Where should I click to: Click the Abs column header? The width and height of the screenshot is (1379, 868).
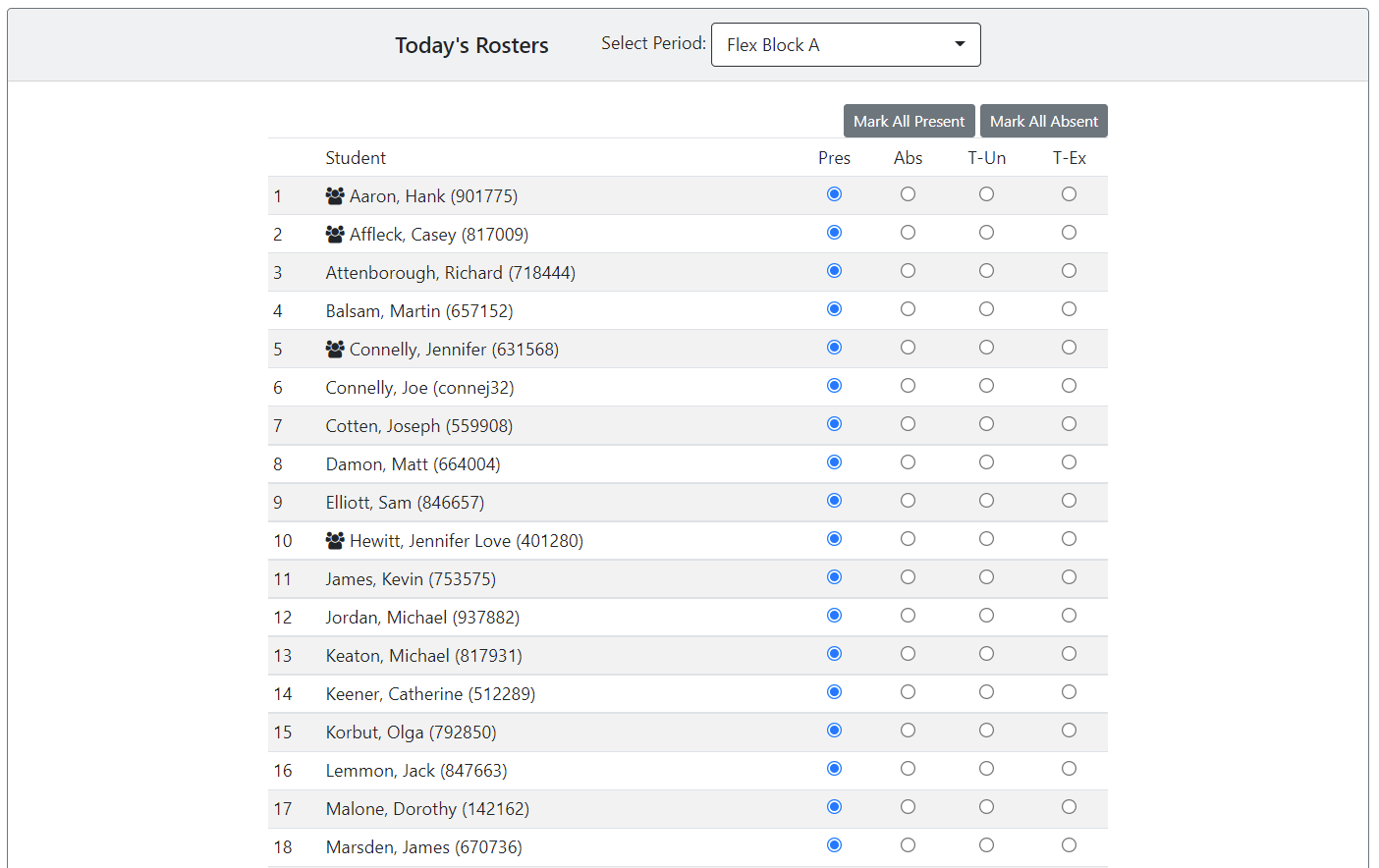click(x=908, y=157)
